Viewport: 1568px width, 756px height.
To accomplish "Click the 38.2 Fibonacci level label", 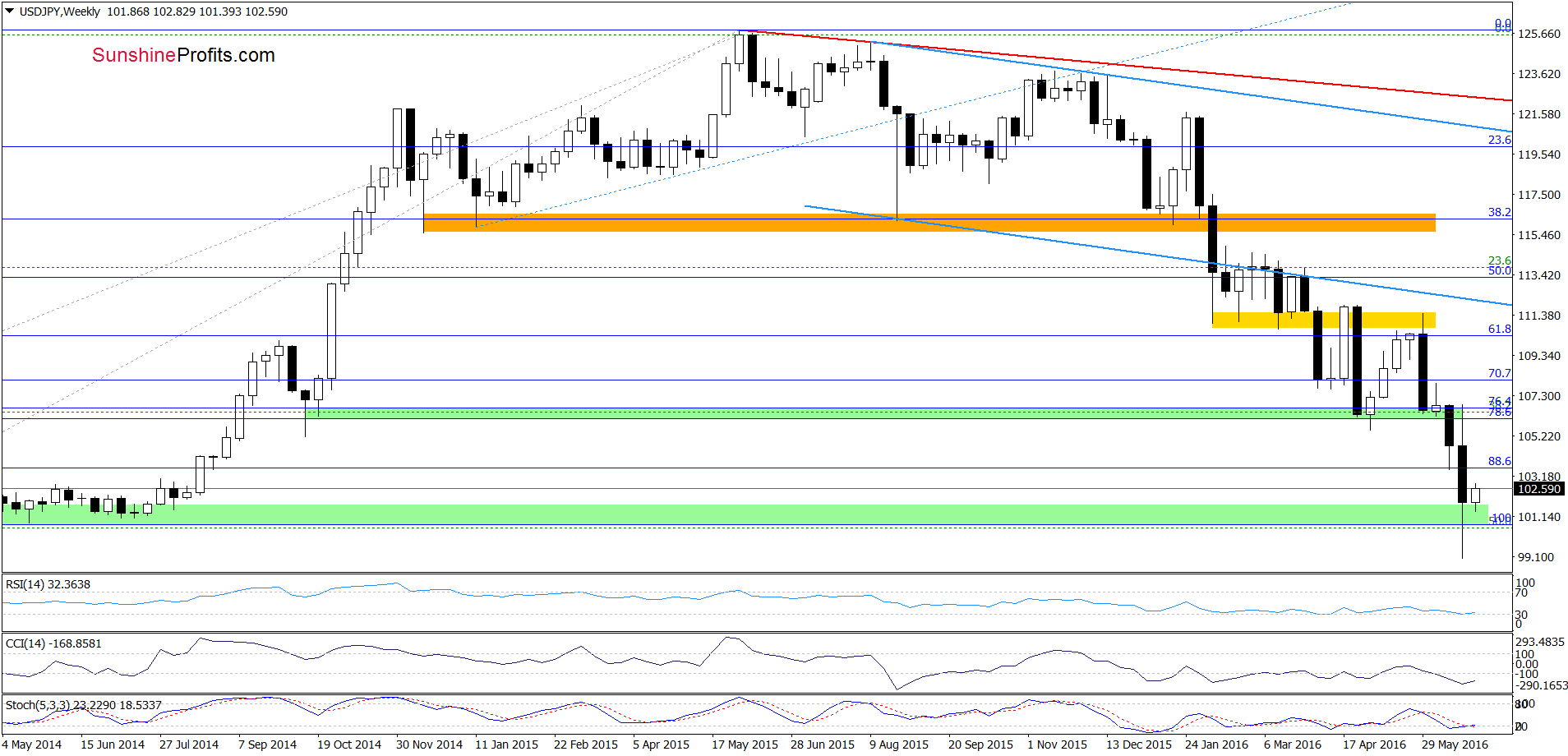I will click(x=1499, y=212).
